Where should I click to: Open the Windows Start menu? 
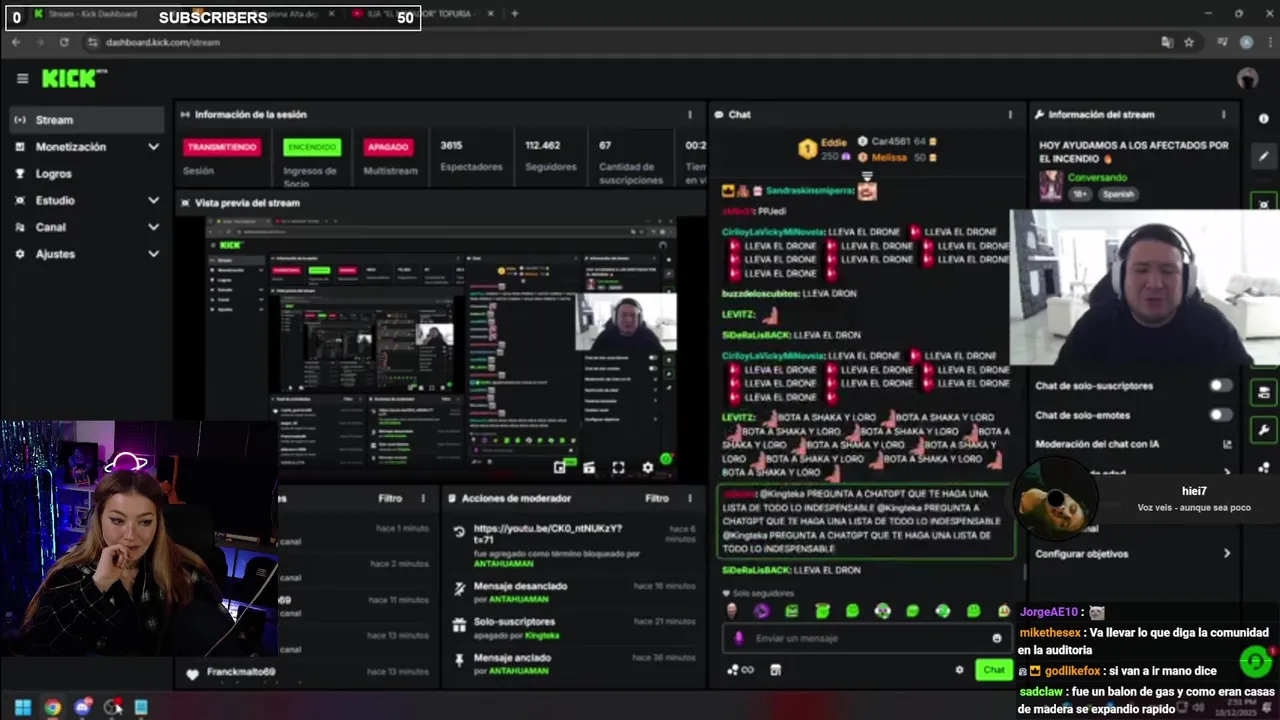(22, 707)
